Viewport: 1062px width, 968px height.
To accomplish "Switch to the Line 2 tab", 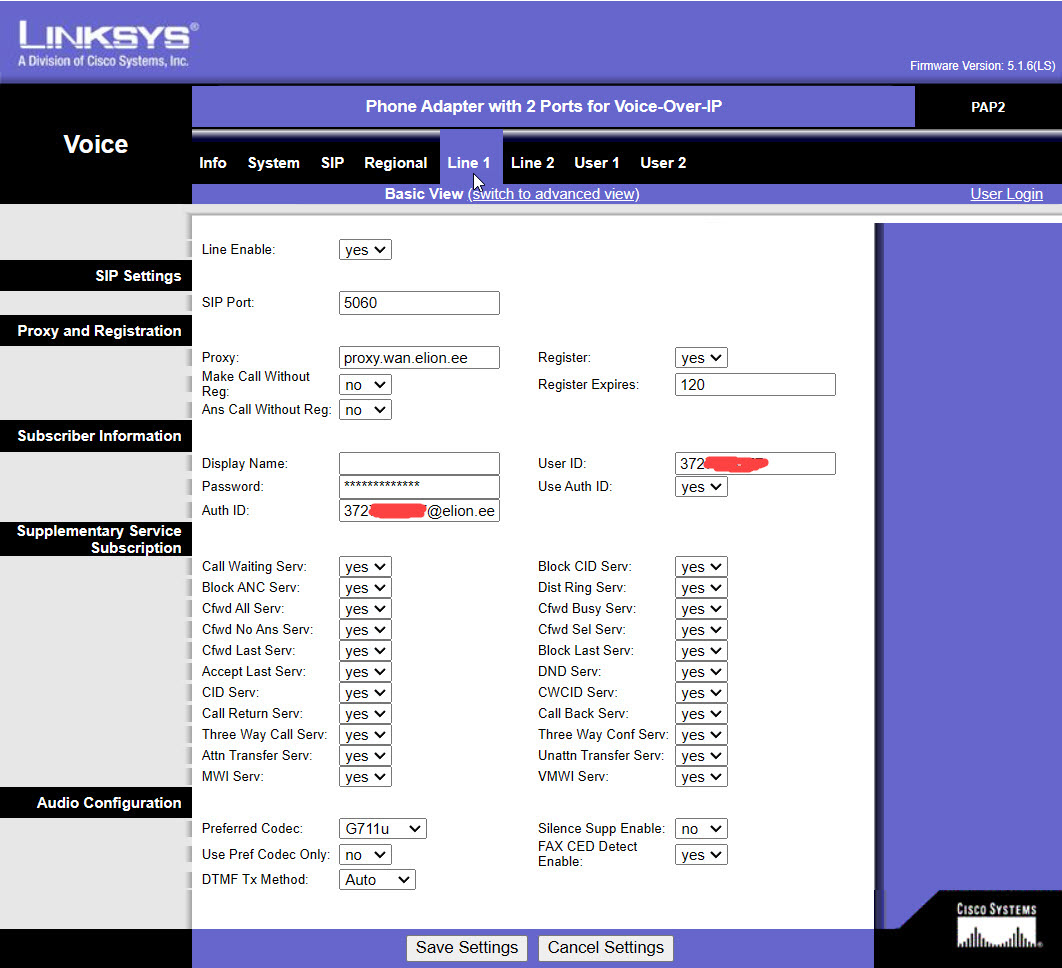I will point(532,163).
